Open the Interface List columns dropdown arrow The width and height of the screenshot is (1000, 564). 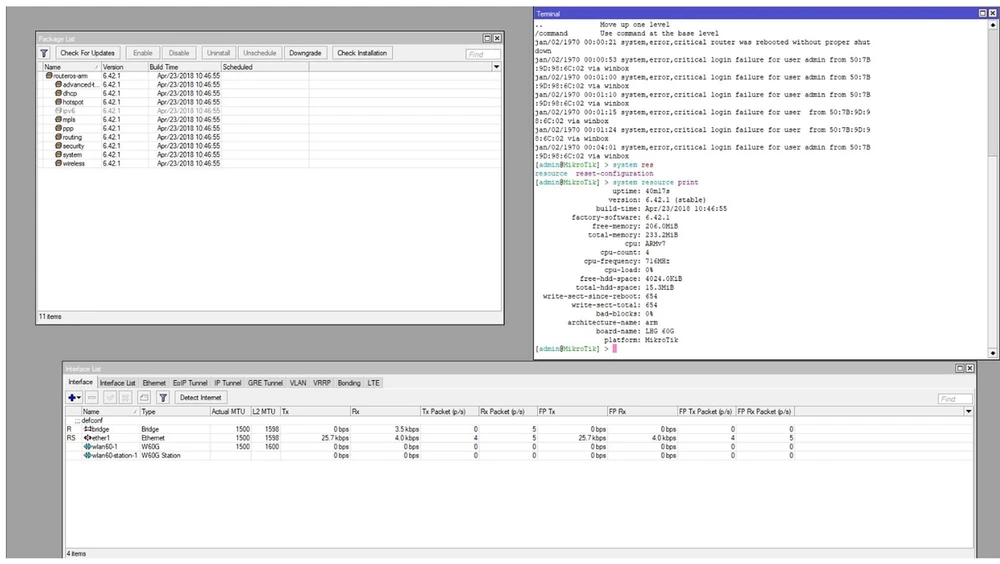point(969,412)
